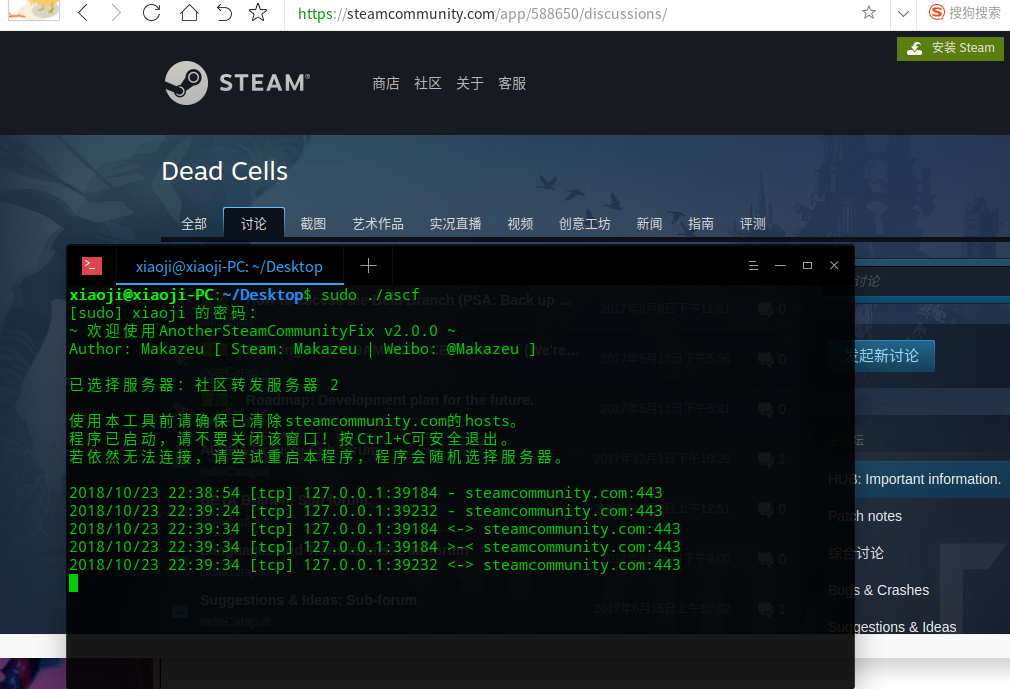Viewport: 1010px width, 689px height.
Task: Click the Steam logo
Action: 237,83
